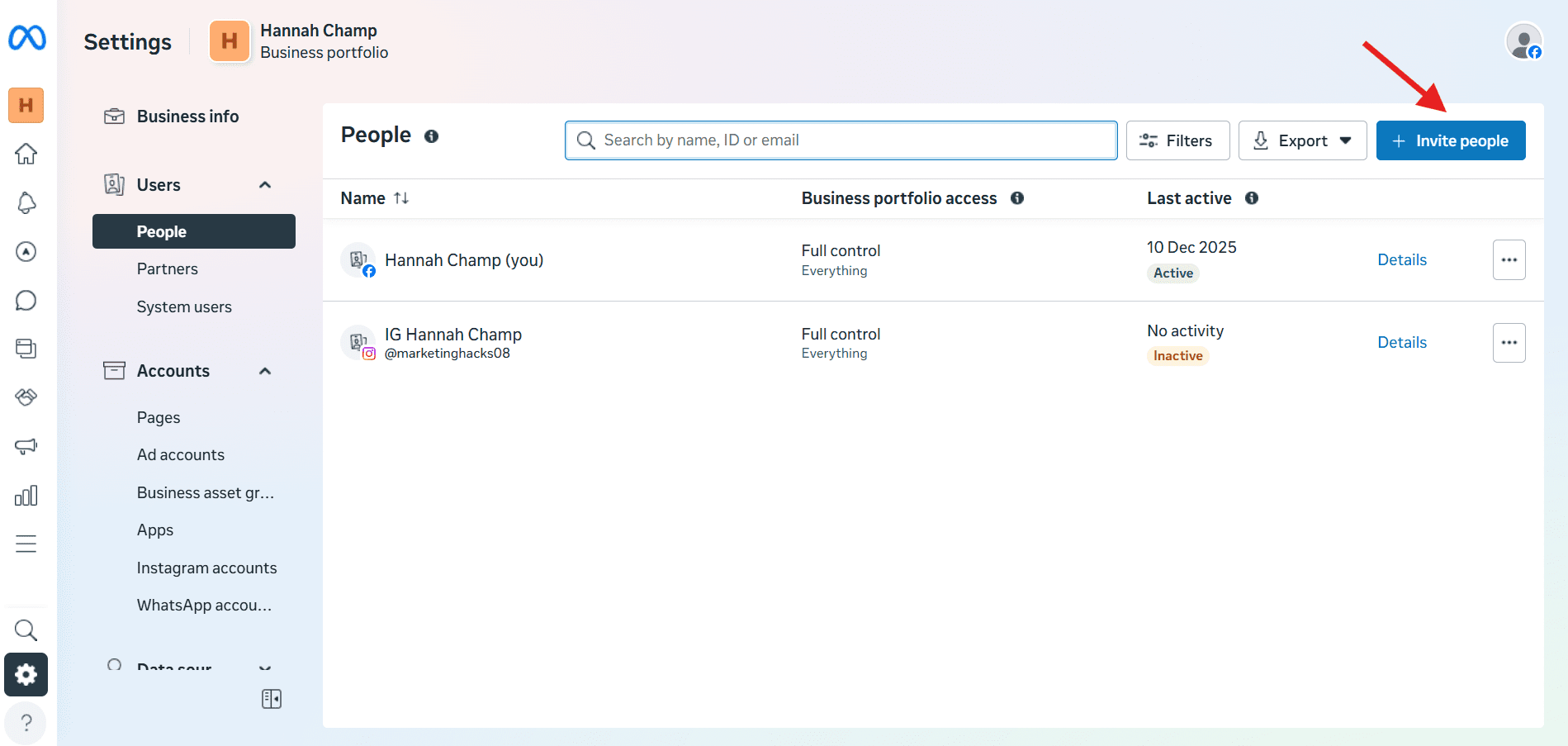
Task: Collapse the Users section chevron
Action: (264, 184)
